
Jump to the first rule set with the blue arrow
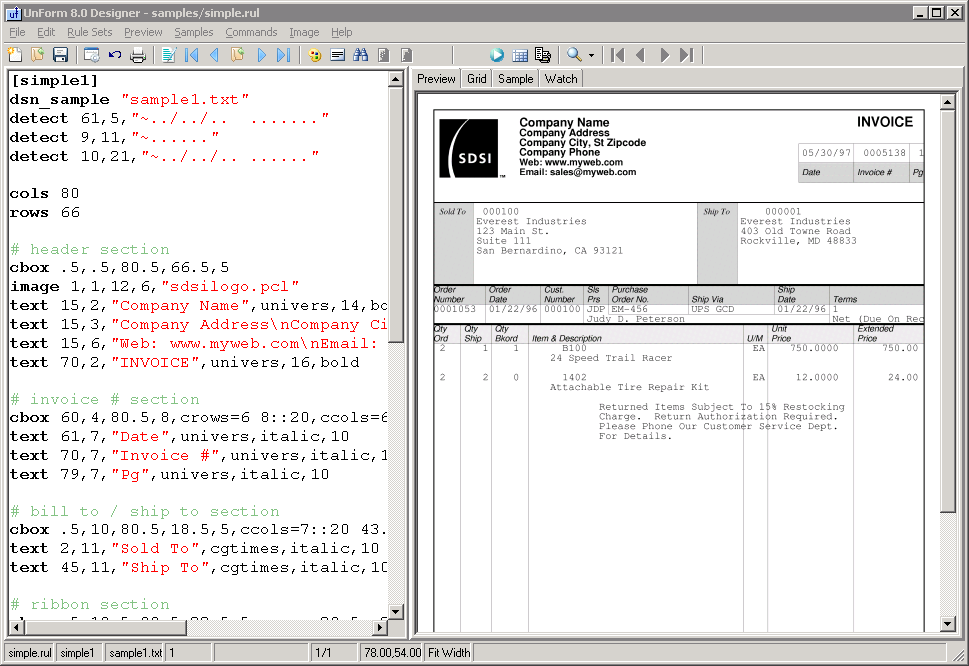[191, 55]
